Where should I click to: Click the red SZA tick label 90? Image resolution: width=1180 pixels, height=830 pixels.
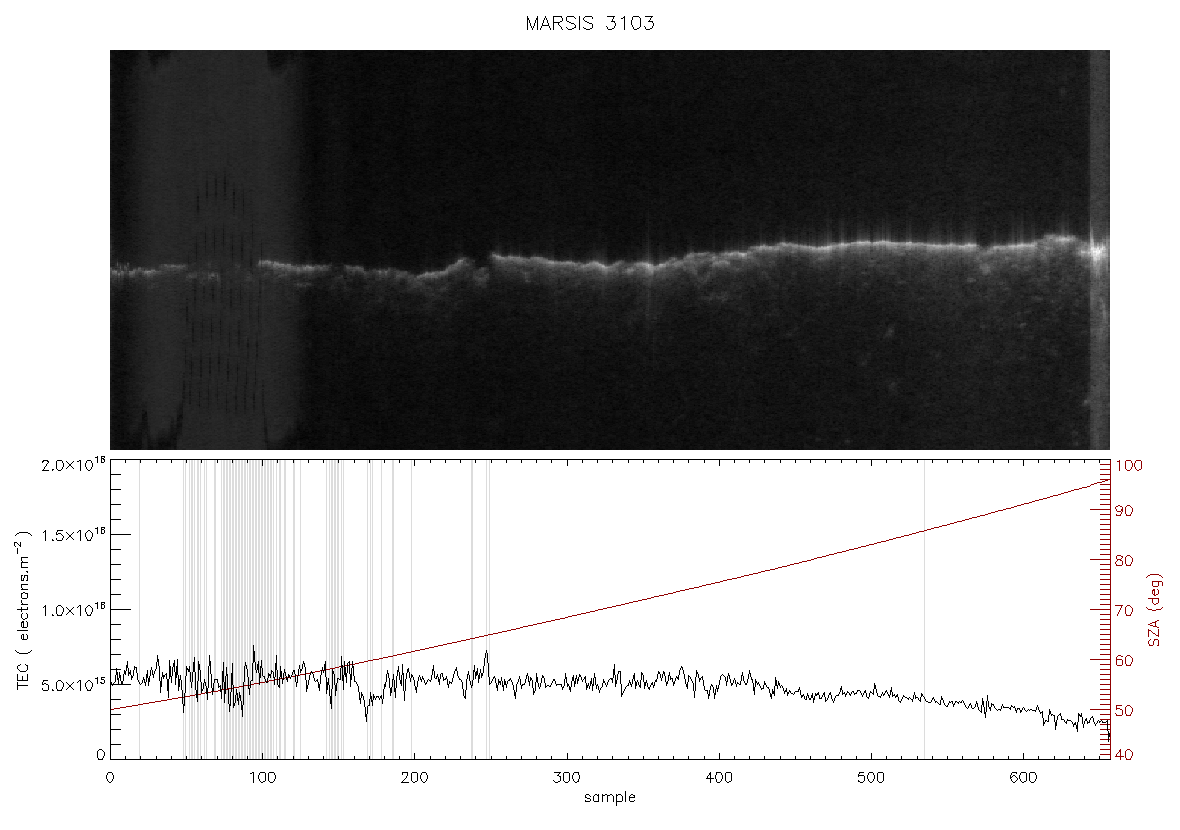click(1124, 511)
